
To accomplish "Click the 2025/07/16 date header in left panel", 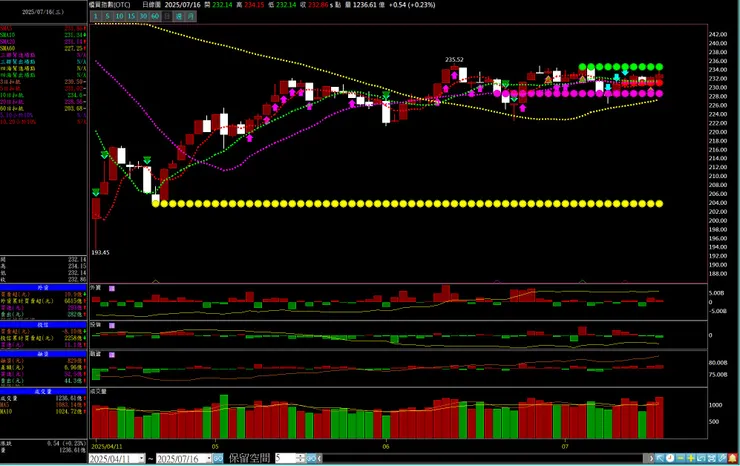I will point(42,11).
